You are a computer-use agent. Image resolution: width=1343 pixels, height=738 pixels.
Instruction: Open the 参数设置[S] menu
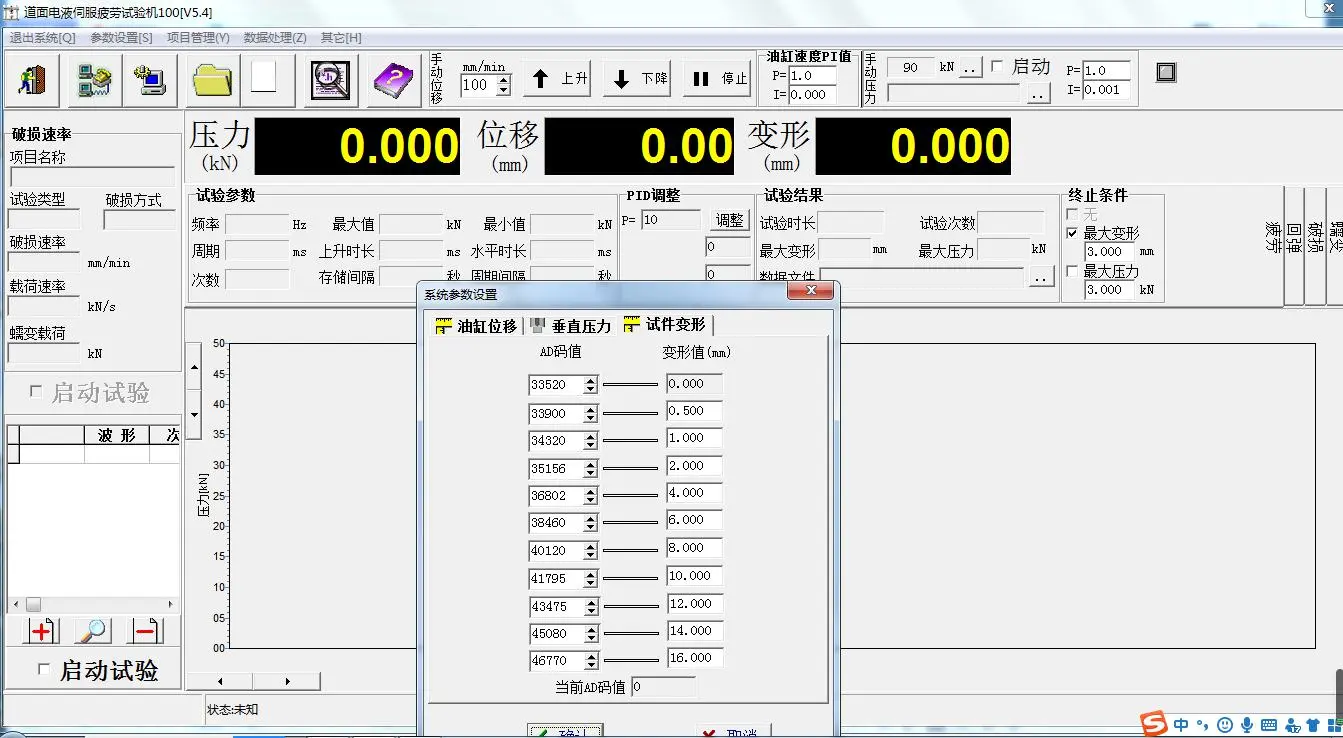click(121, 37)
